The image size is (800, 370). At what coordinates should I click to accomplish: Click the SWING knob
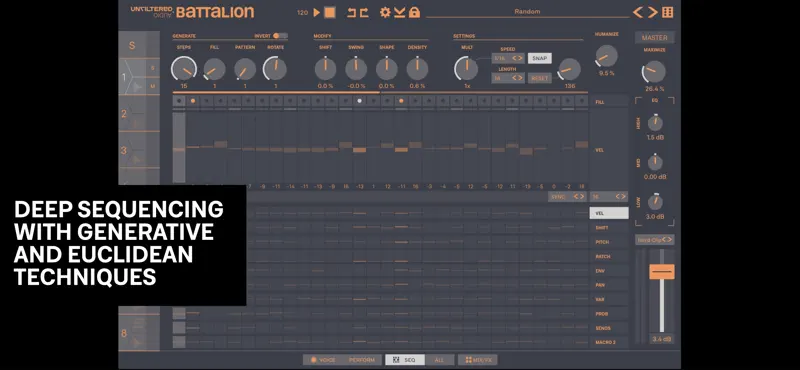tap(356, 68)
